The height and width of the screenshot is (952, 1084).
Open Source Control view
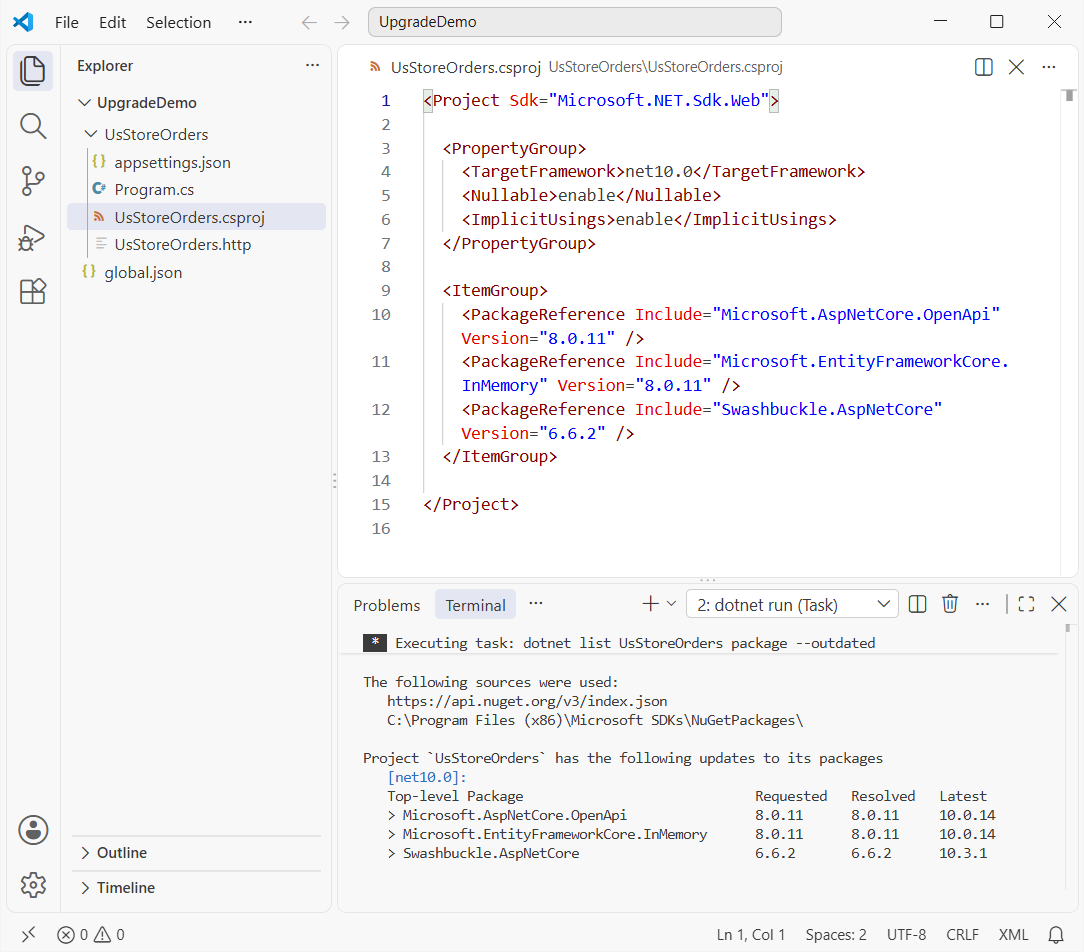[x=32, y=181]
